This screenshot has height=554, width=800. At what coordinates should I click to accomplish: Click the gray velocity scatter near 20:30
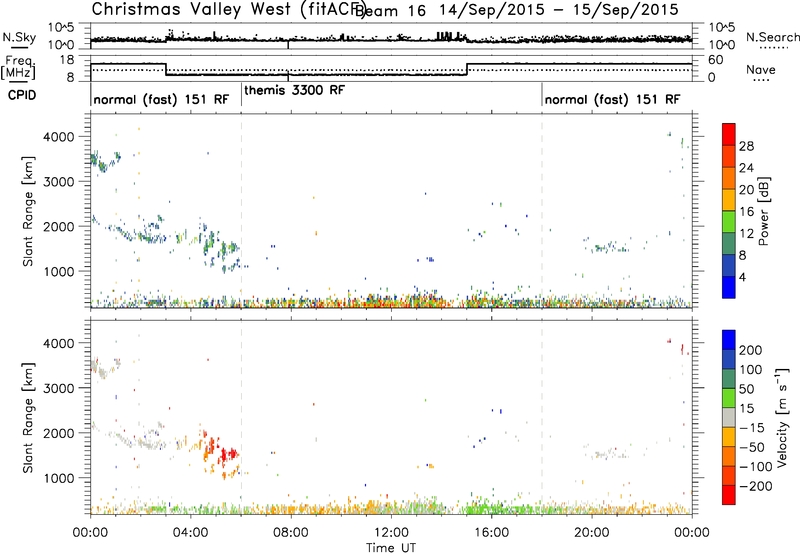608,453
